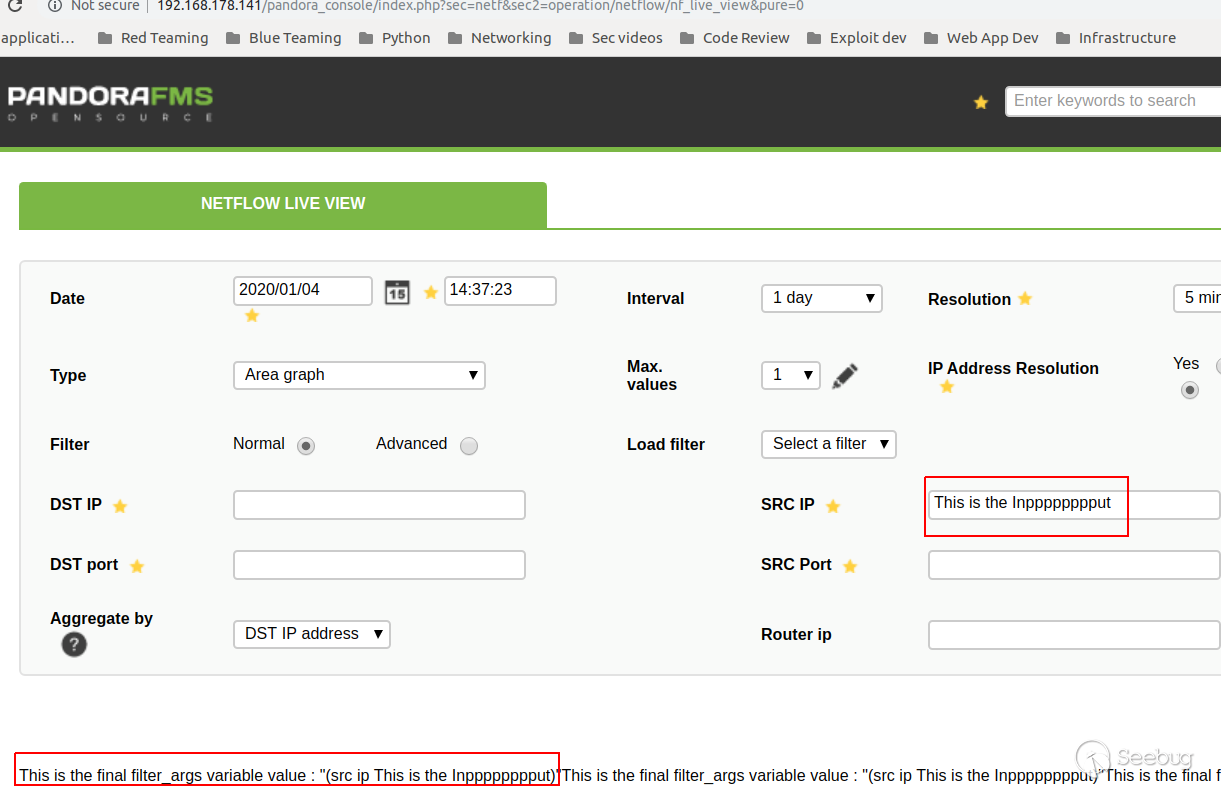
Task: Open the Sec videos bookmarks folder
Action: [x=615, y=38]
